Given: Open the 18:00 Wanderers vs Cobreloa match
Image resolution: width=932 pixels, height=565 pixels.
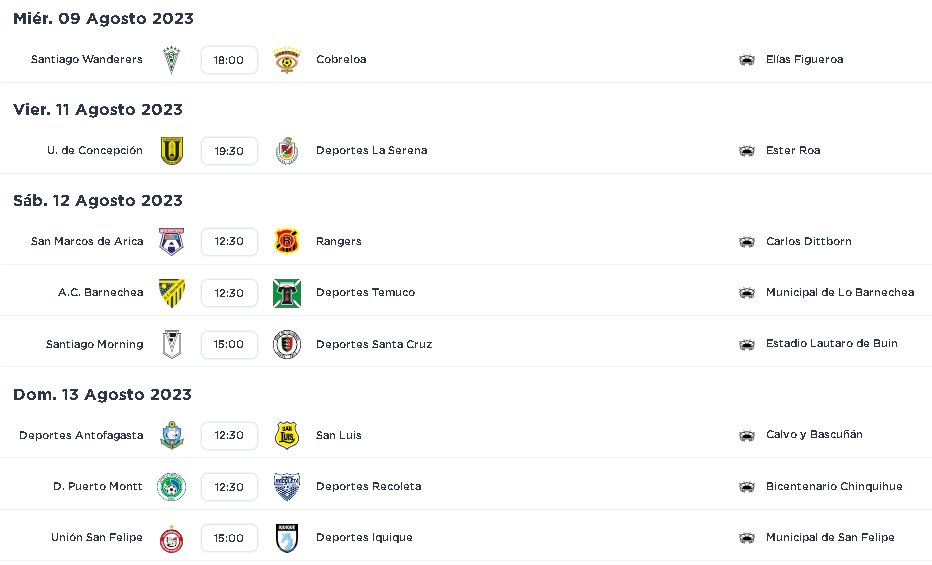Looking at the screenshot, I should coord(229,60).
